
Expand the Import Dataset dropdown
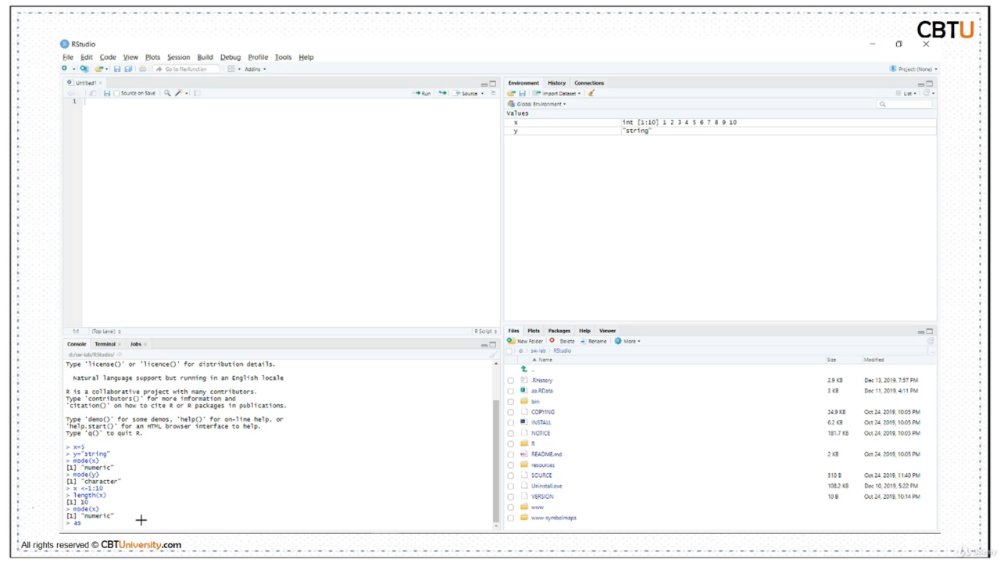[x=557, y=93]
